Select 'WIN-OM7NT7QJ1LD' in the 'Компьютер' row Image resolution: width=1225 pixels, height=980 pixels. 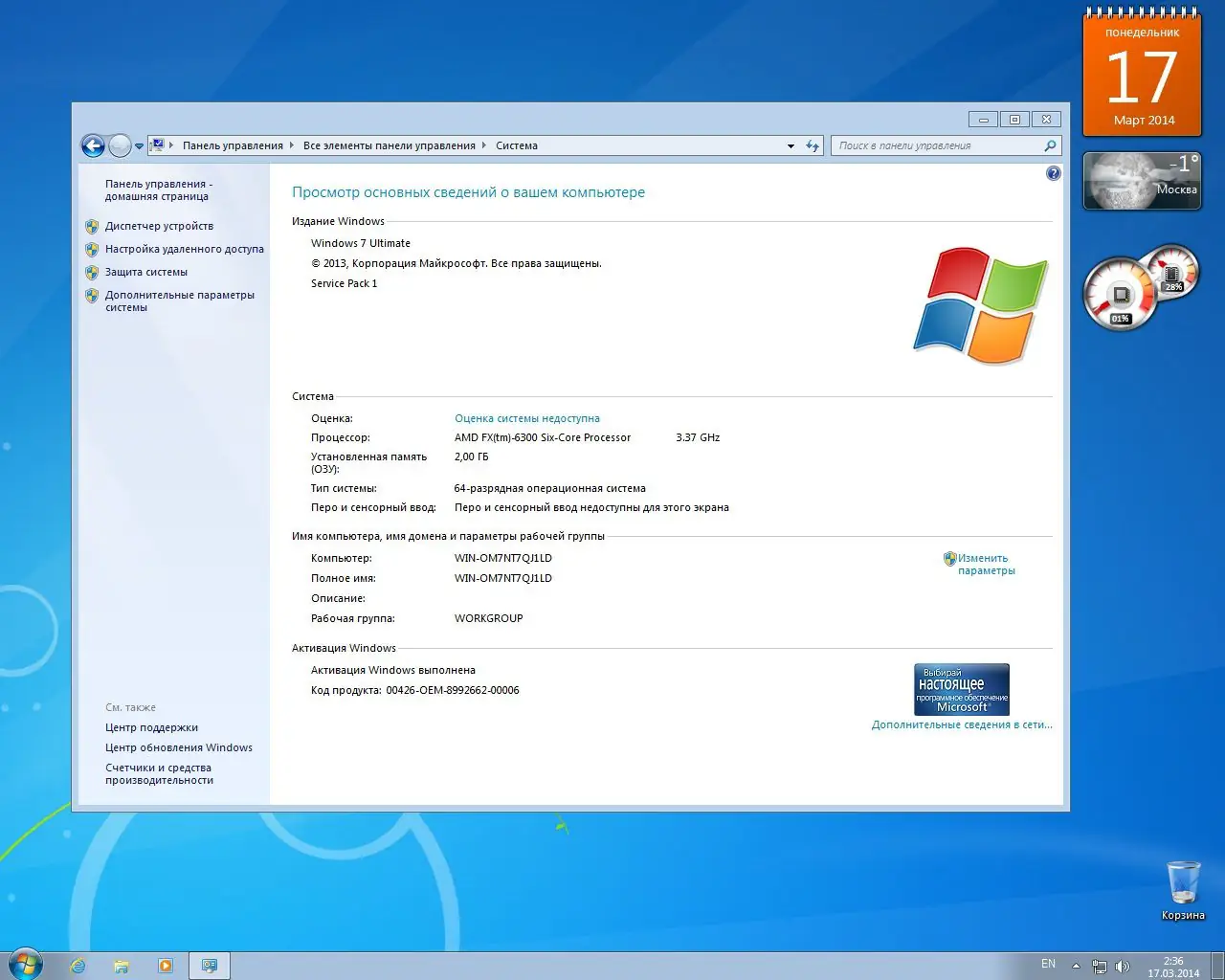pyautogui.click(x=503, y=558)
